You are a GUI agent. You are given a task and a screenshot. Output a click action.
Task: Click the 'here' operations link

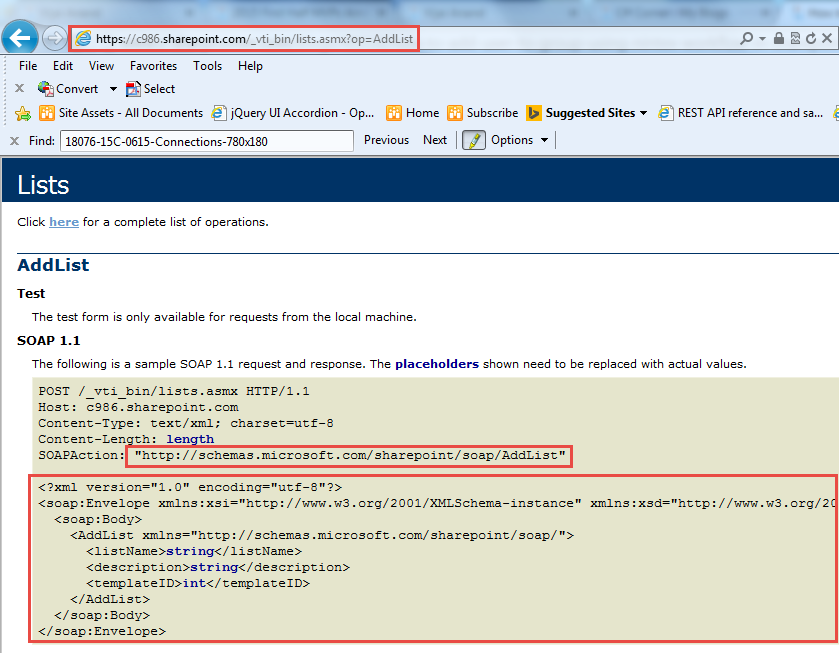click(x=64, y=222)
